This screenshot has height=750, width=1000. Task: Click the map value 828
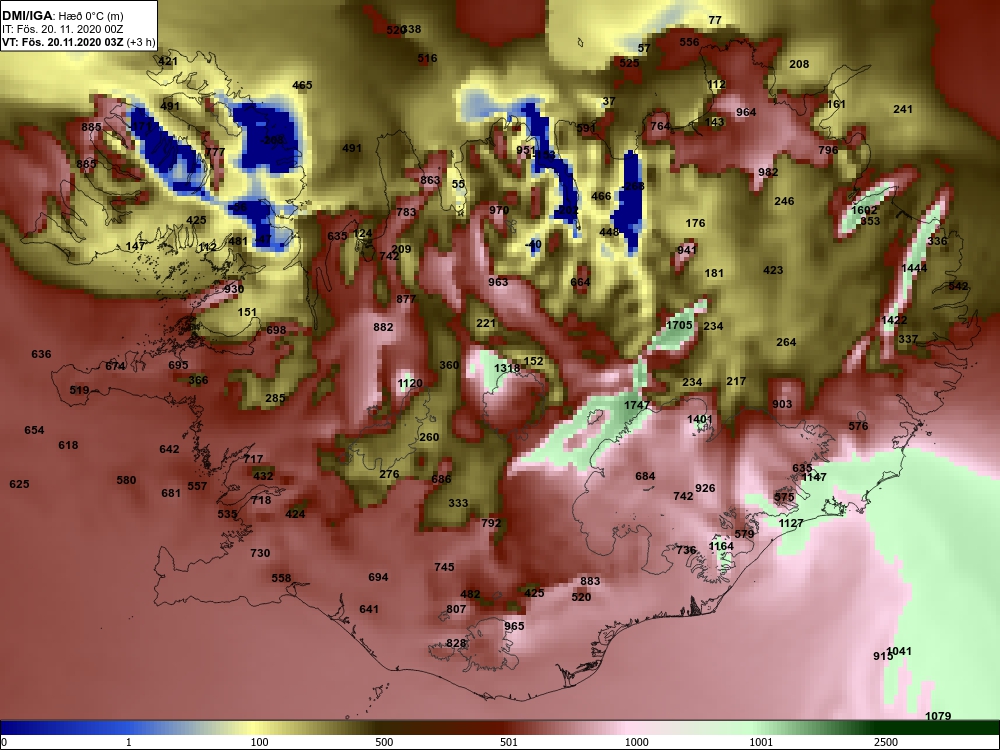455,643
